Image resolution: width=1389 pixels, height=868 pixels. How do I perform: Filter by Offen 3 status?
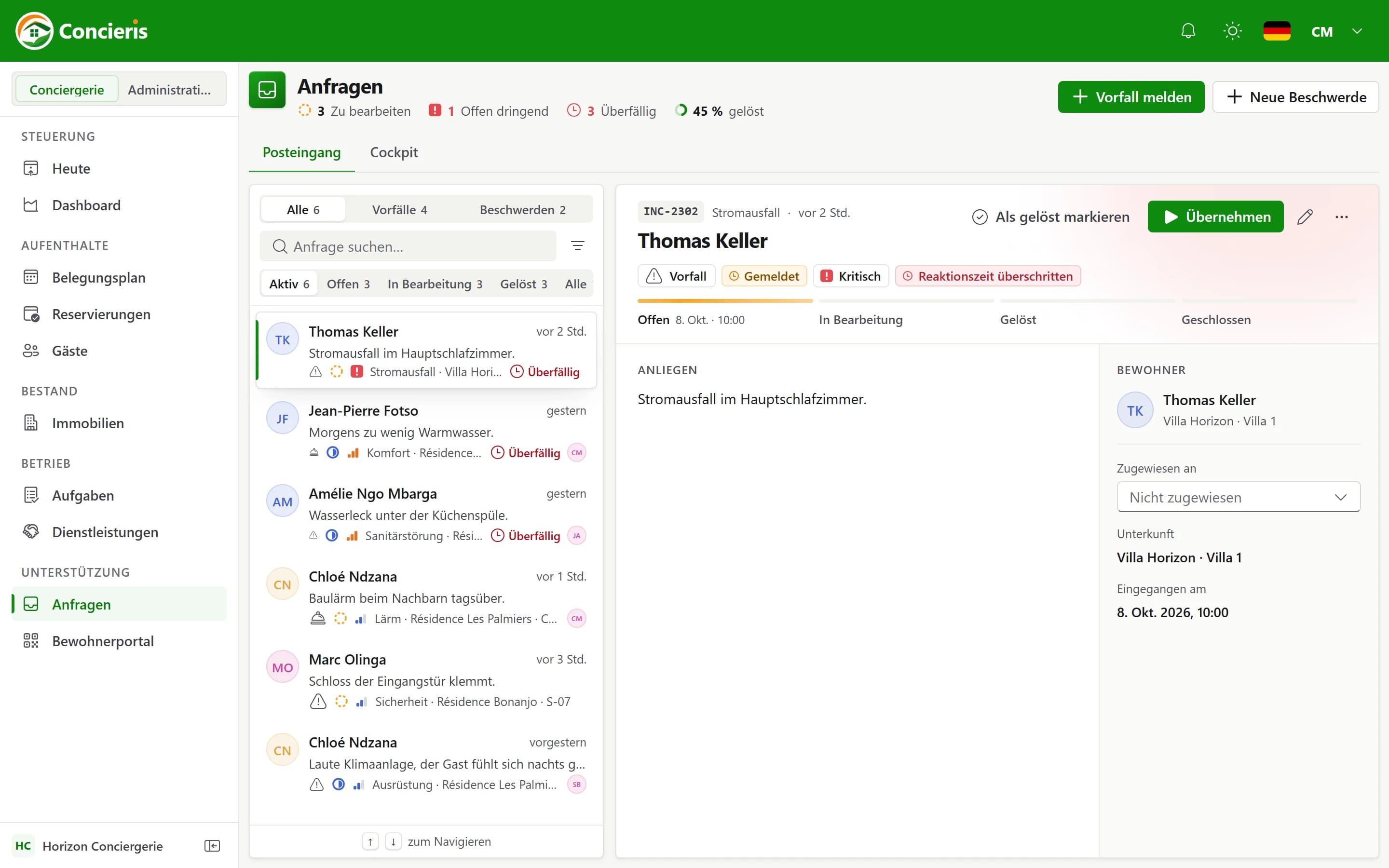(348, 284)
